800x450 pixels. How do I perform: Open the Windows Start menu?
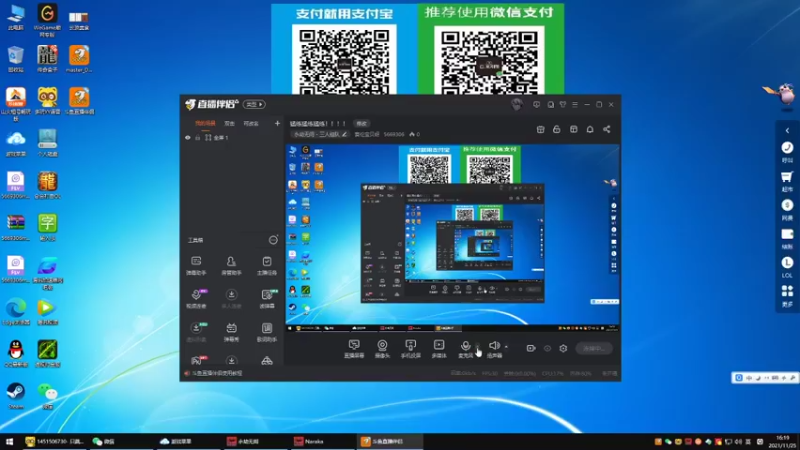tap(9, 441)
